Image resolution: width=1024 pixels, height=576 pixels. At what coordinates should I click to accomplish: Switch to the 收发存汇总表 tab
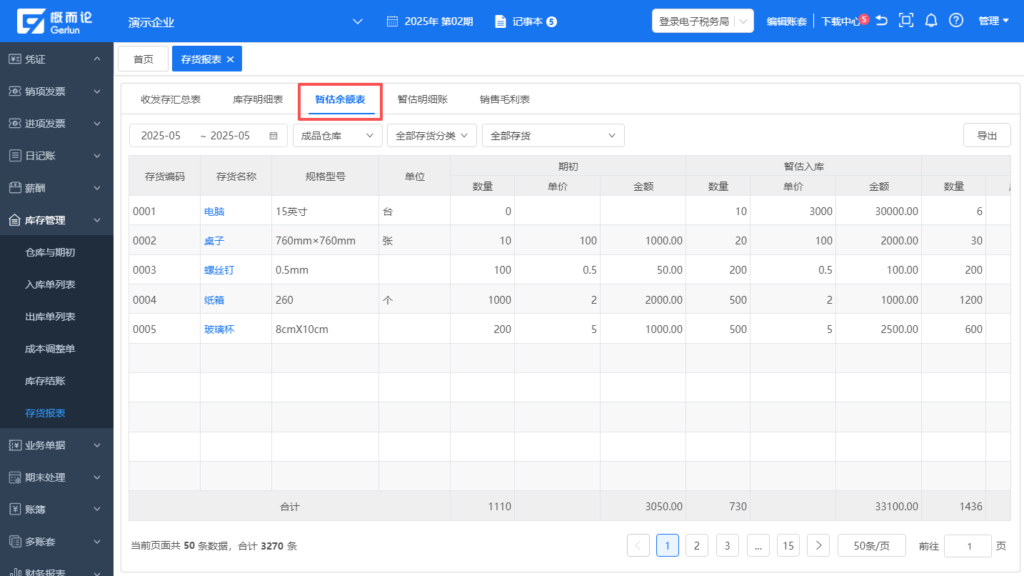[170, 100]
